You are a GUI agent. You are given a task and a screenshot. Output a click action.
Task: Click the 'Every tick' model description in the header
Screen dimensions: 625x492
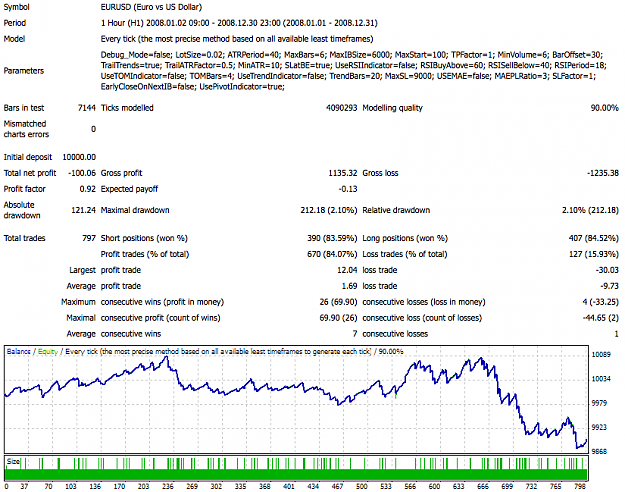[237, 39]
